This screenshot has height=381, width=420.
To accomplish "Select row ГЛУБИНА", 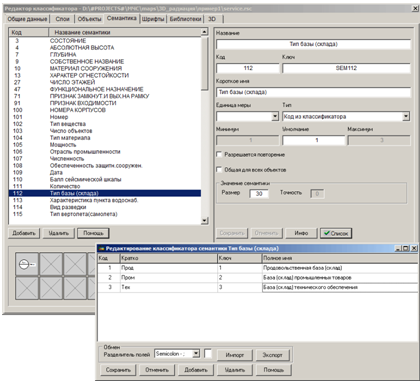I will (105, 55).
